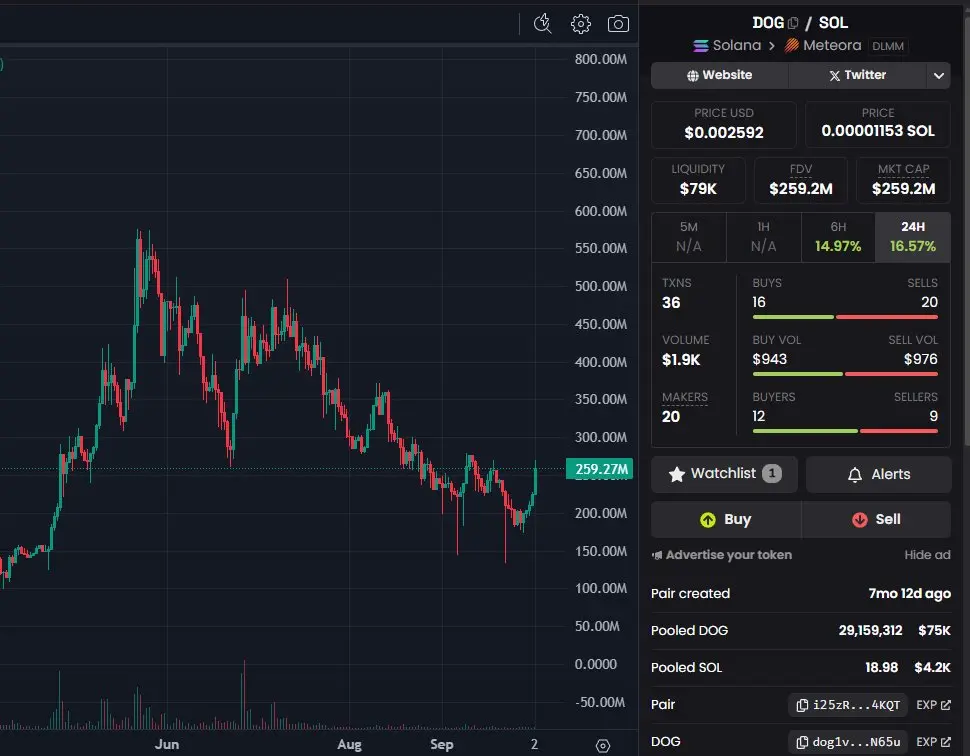Copy pair address i25zR...4KQT

tap(848, 705)
